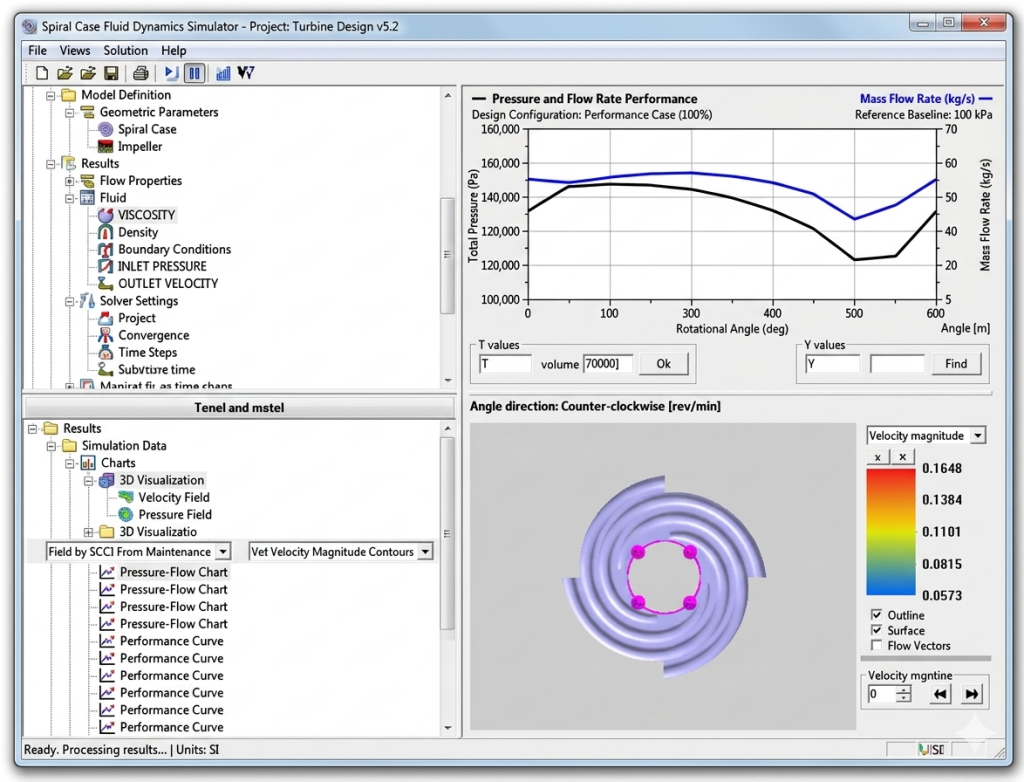Click the print toolbar icon

coord(140,73)
